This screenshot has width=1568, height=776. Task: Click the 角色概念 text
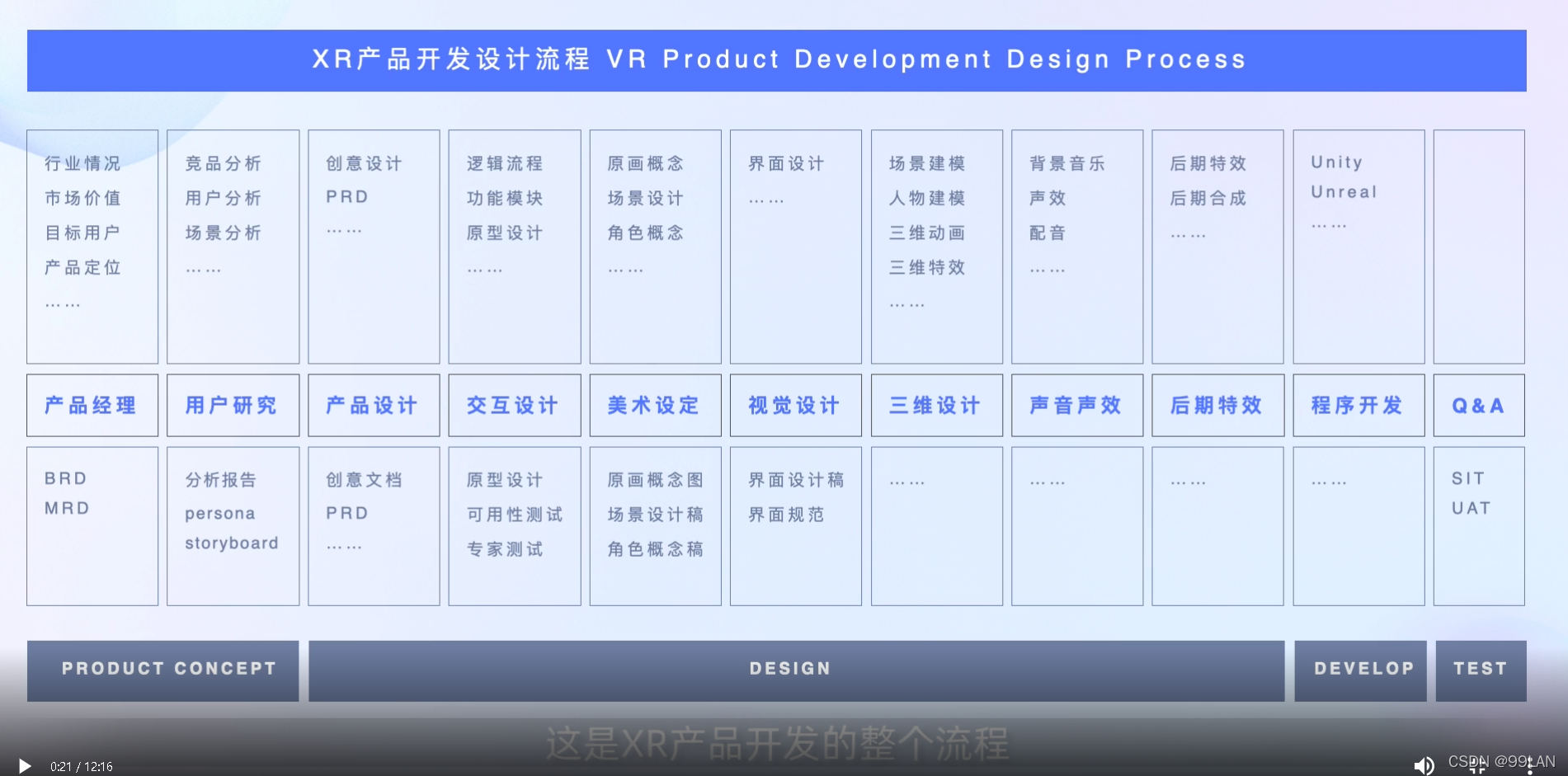pos(646,233)
